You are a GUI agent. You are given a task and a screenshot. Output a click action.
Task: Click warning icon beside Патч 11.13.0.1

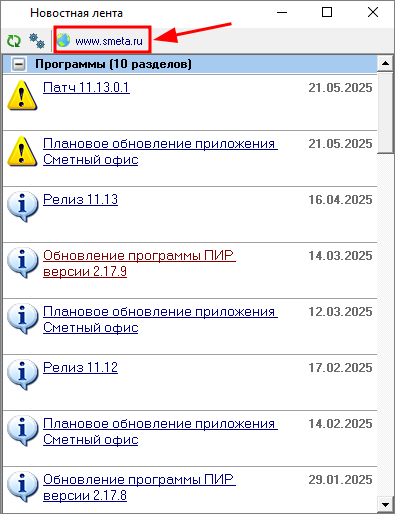[x=22, y=95]
